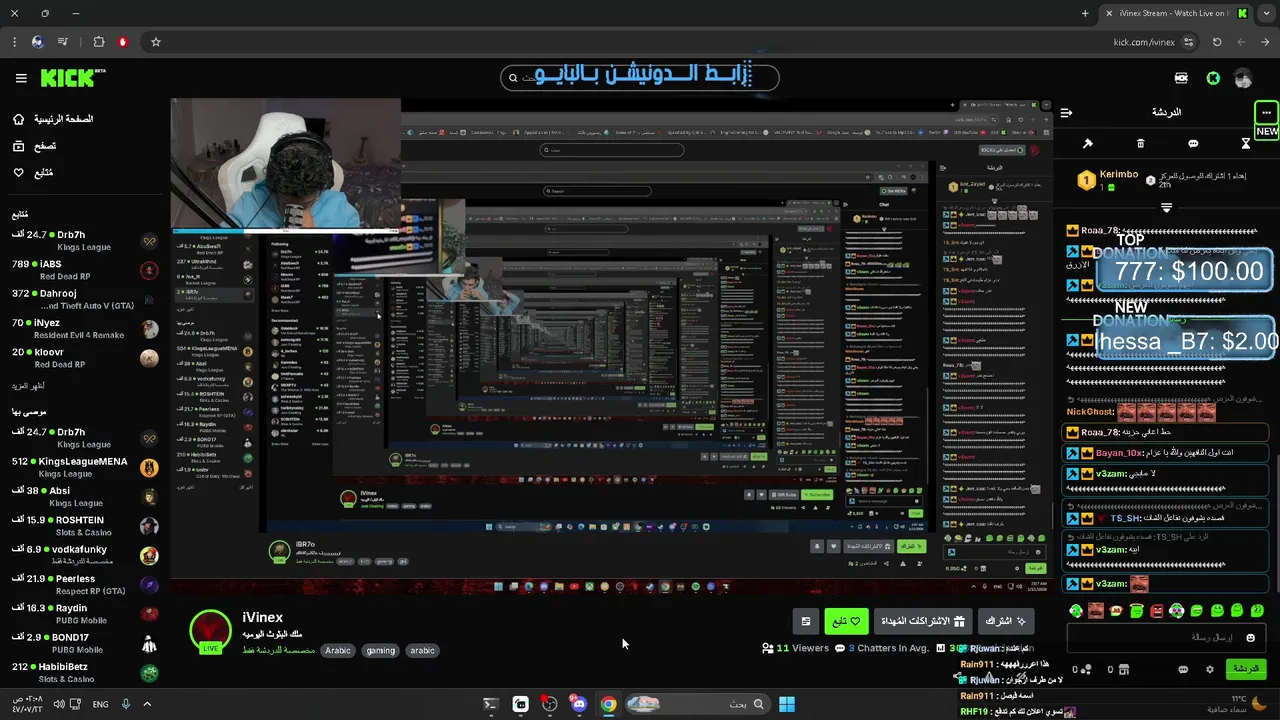The width and height of the screenshot is (1280, 720).
Task: Click the Arabic tag with capital A
Action: (338, 650)
